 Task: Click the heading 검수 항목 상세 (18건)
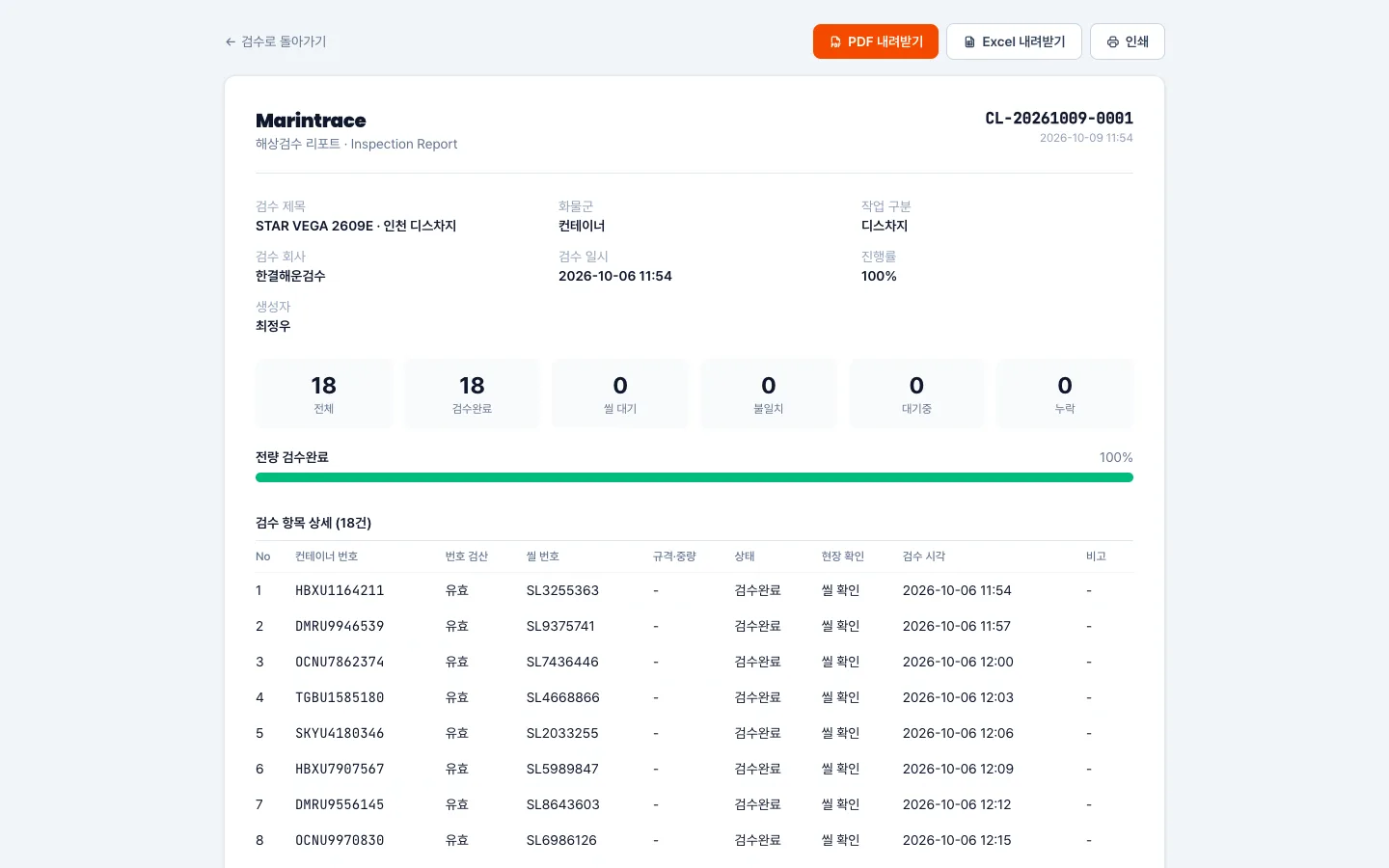313,523
